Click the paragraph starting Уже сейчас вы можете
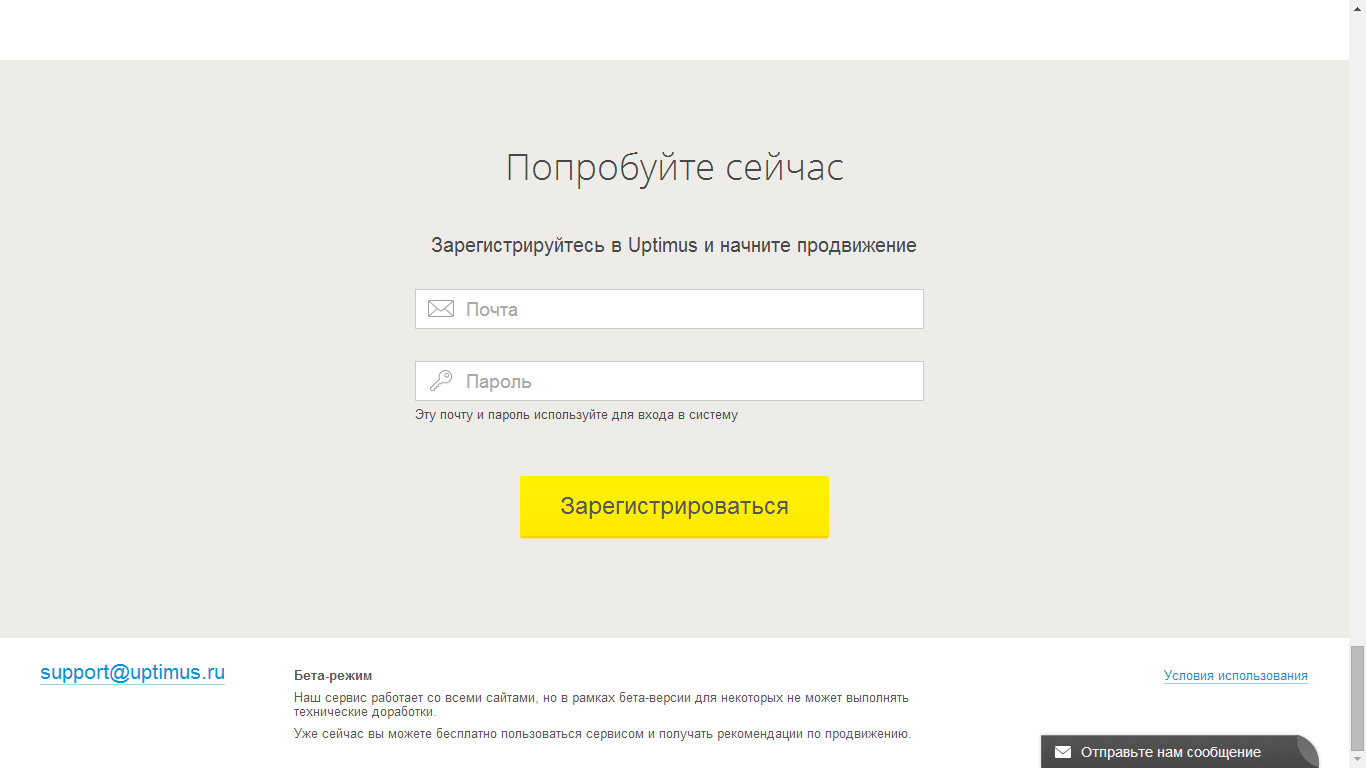Image resolution: width=1366 pixels, height=768 pixels. click(x=603, y=733)
